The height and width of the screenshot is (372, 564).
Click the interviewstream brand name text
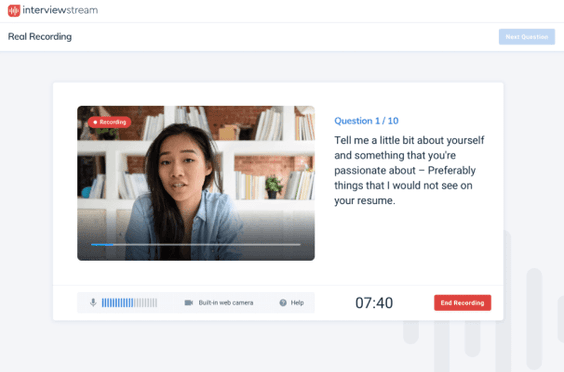coord(60,10)
